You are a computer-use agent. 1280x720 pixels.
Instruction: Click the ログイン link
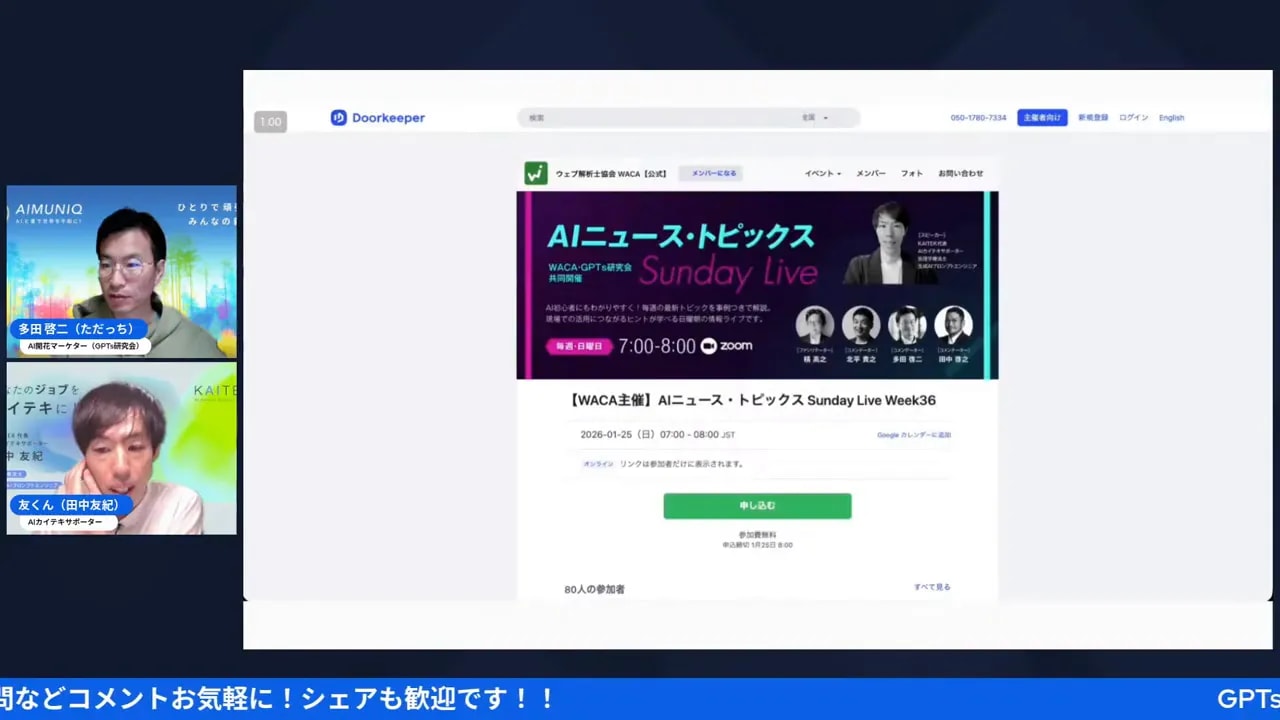point(1132,117)
